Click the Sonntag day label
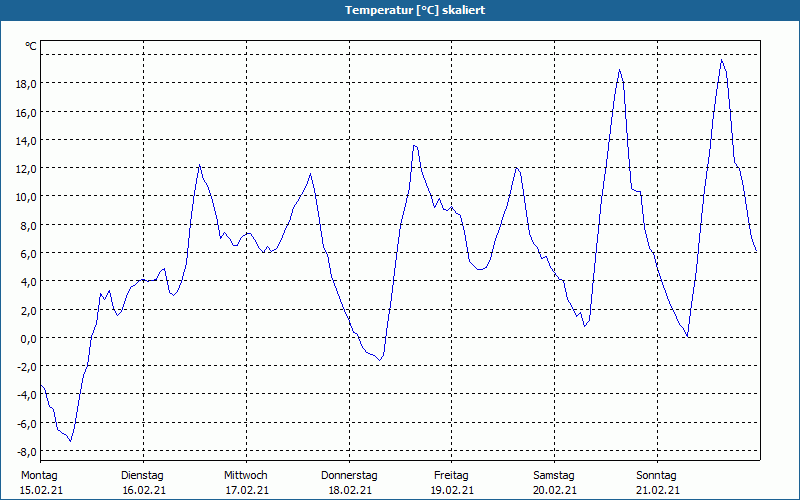The image size is (800, 500). coord(657,476)
